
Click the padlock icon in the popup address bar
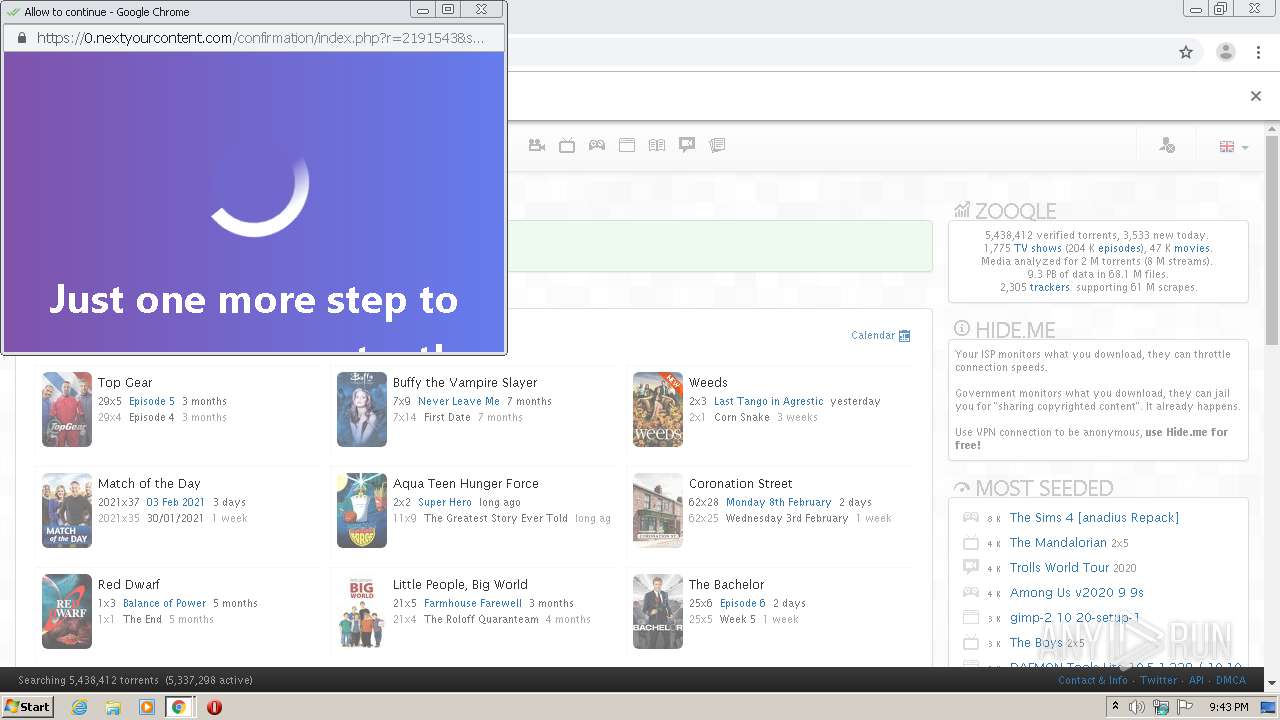click(22, 38)
